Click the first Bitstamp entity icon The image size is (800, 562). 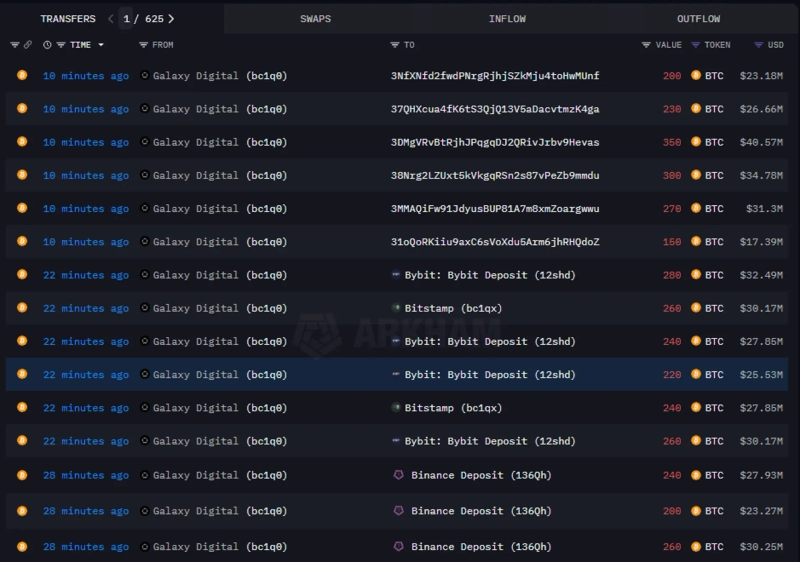[396, 308]
